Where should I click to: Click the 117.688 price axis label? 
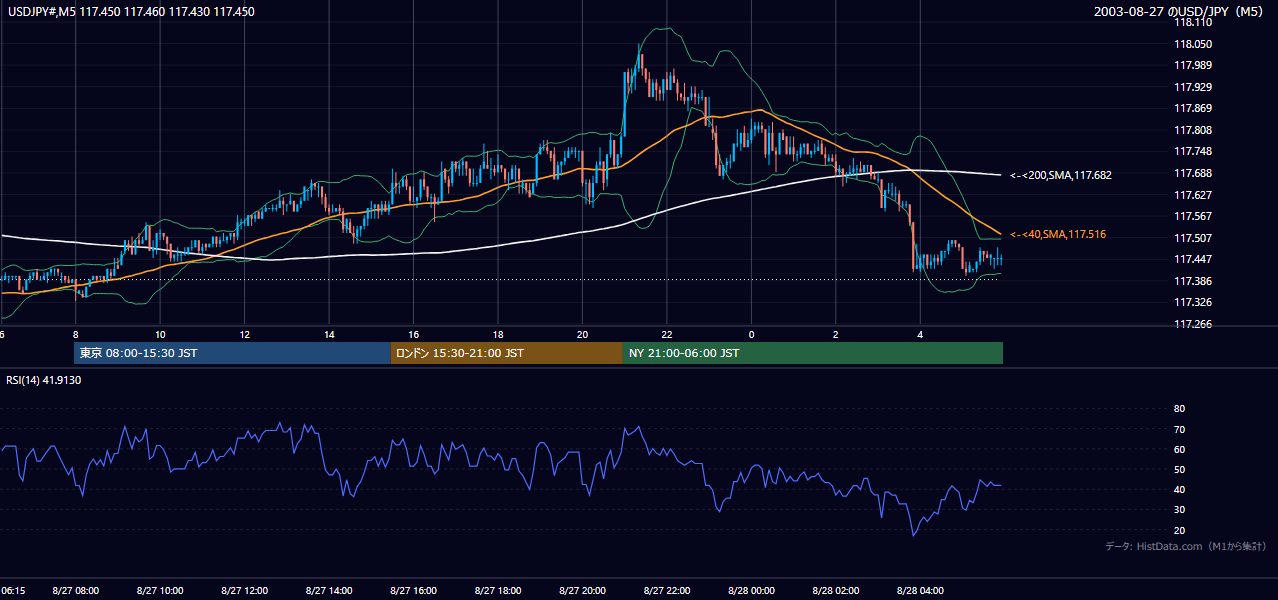1192,173
